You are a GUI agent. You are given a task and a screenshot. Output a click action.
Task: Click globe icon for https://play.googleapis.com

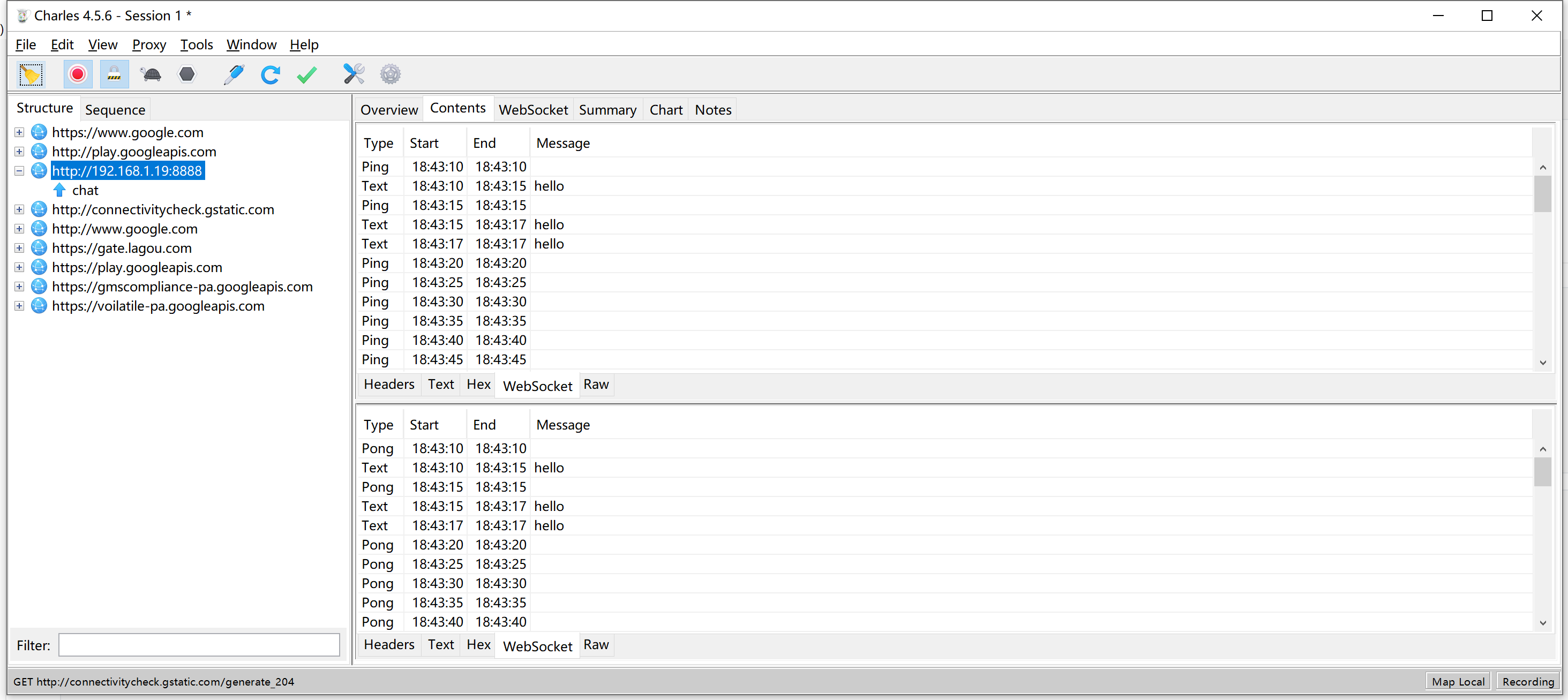click(39, 267)
